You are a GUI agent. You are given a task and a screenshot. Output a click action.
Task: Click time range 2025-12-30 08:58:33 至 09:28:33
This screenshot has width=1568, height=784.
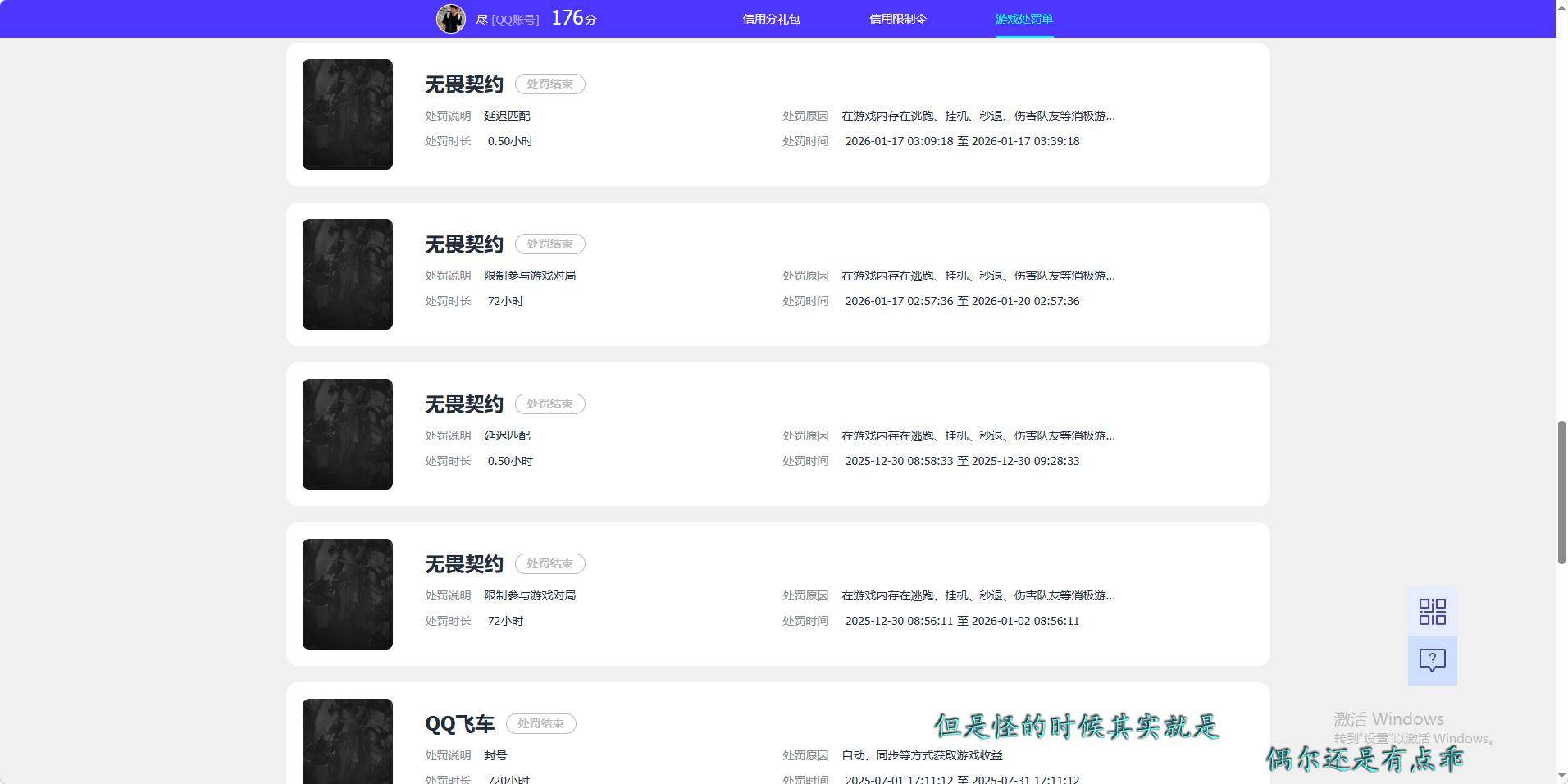tap(962, 461)
